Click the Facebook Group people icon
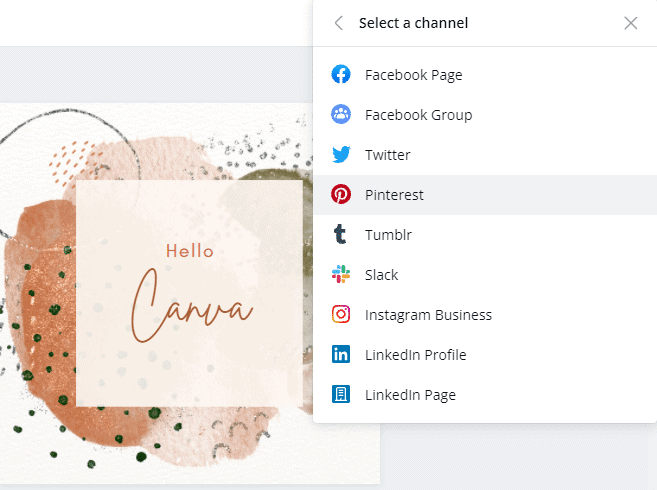657x490 pixels. click(341, 114)
